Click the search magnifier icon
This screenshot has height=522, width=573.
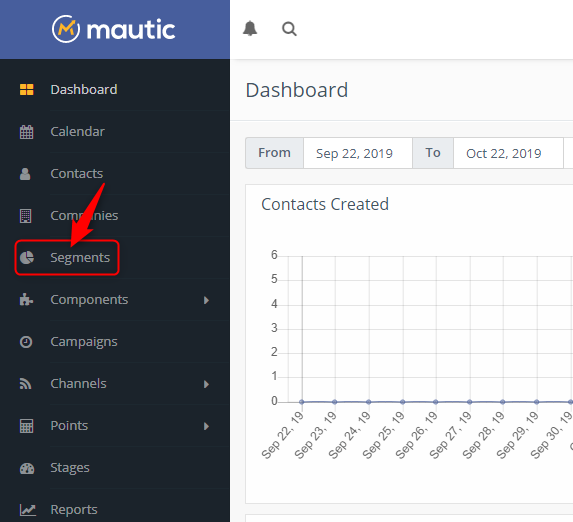click(289, 29)
